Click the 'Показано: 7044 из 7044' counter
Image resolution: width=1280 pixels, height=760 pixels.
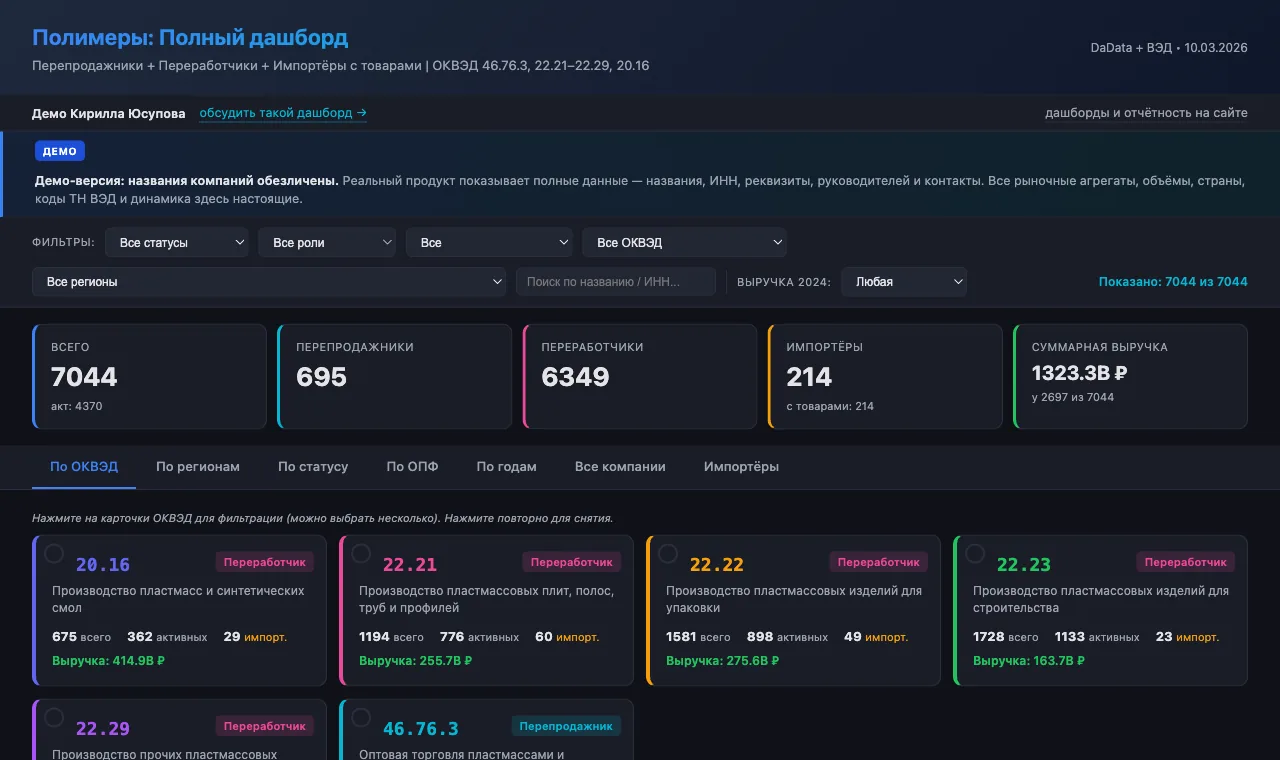1173,282
